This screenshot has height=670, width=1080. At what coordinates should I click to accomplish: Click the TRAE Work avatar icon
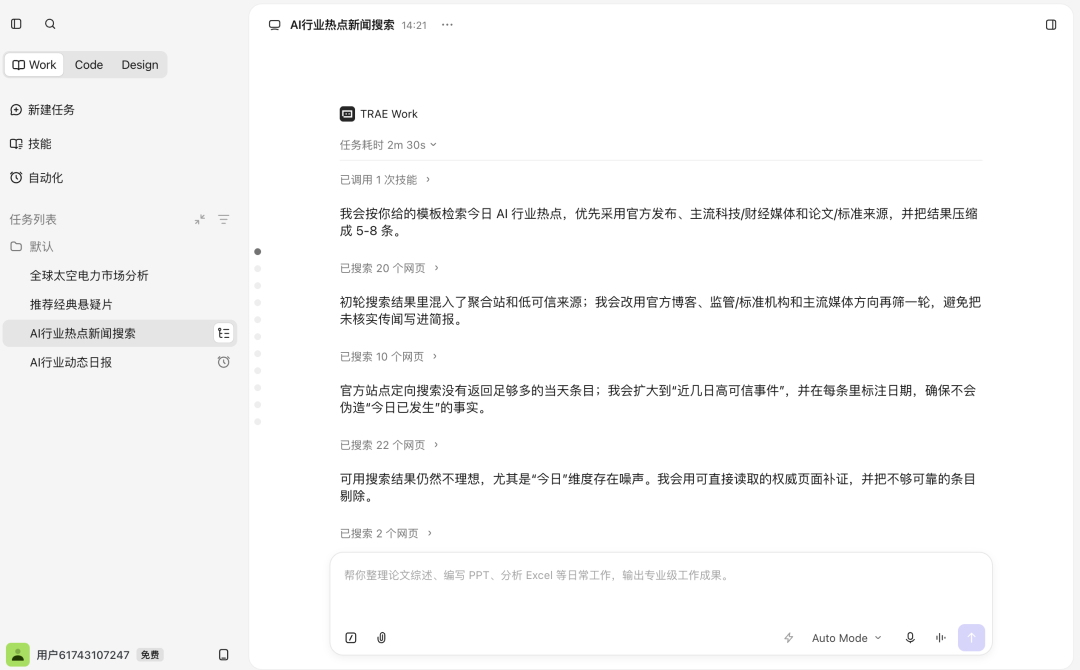[348, 114]
